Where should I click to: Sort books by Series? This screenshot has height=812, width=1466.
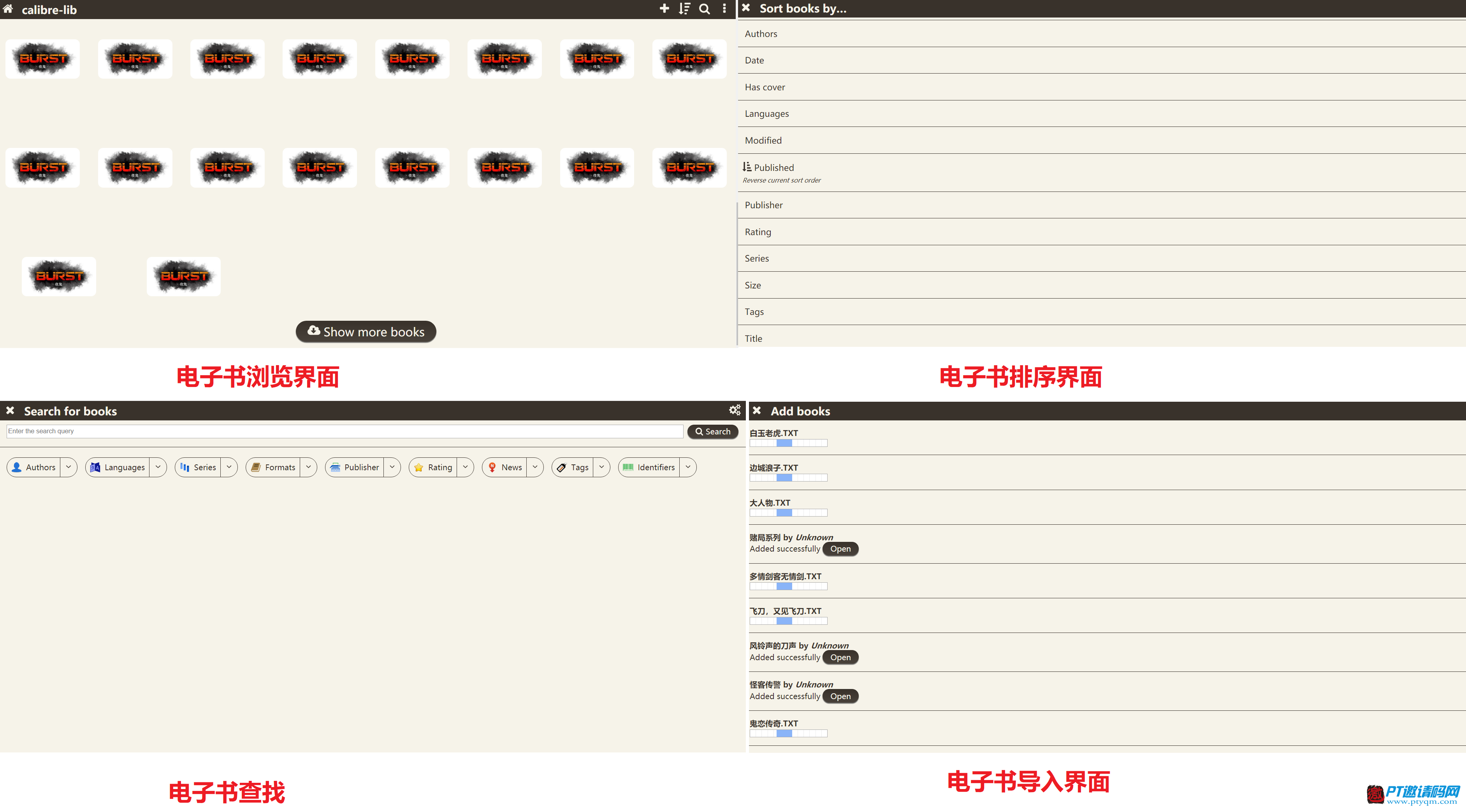click(1101, 258)
